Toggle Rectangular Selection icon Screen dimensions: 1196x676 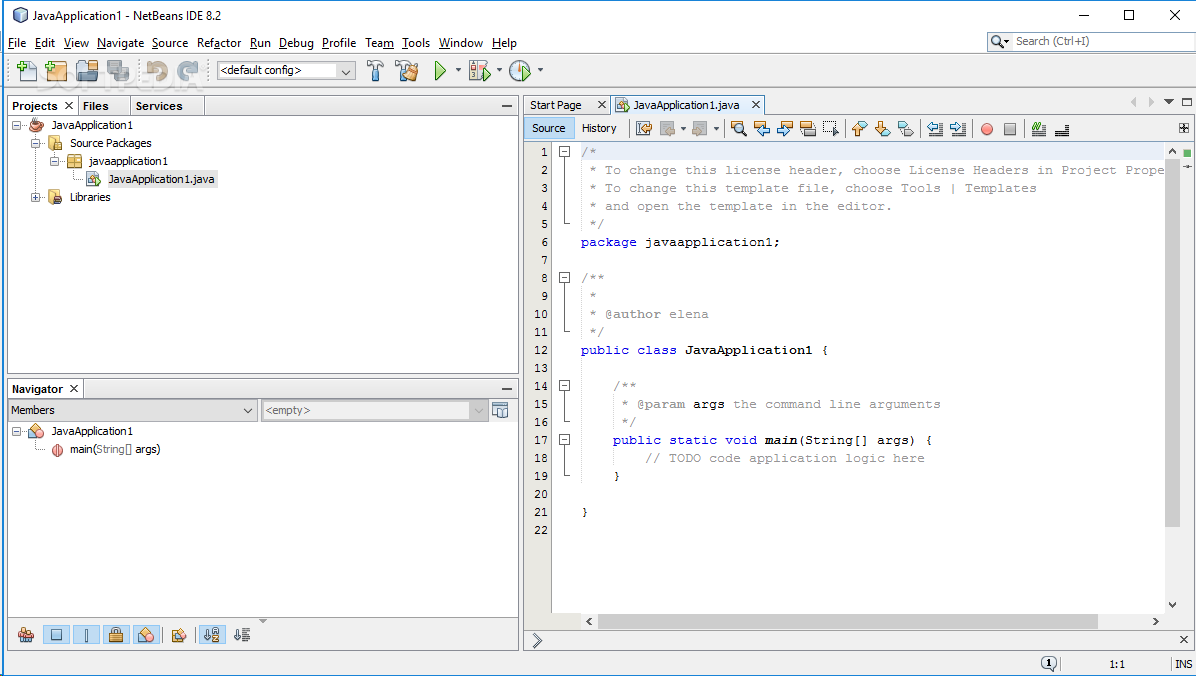pyautogui.click(x=831, y=129)
